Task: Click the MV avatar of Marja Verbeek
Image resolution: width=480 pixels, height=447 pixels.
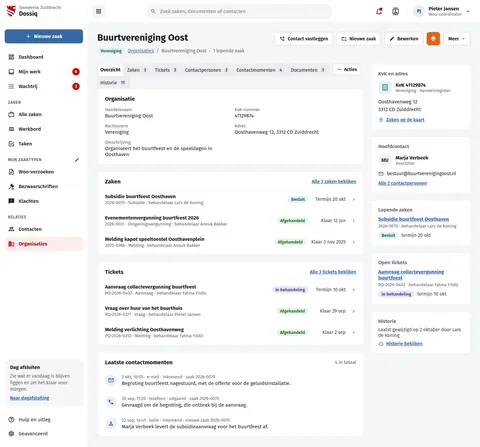Action: click(x=385, y=160)
